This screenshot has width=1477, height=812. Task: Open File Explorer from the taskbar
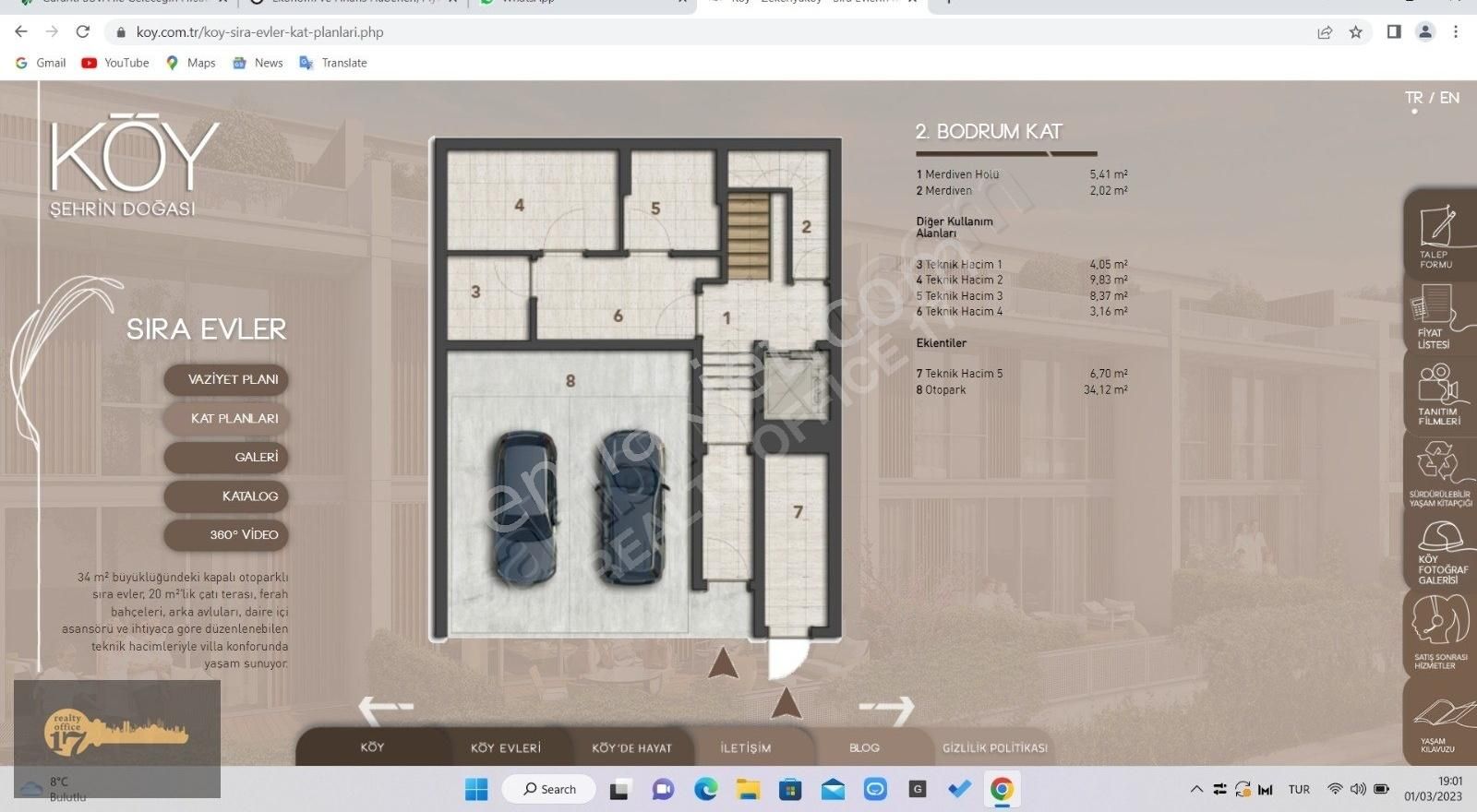pos(748,789)
